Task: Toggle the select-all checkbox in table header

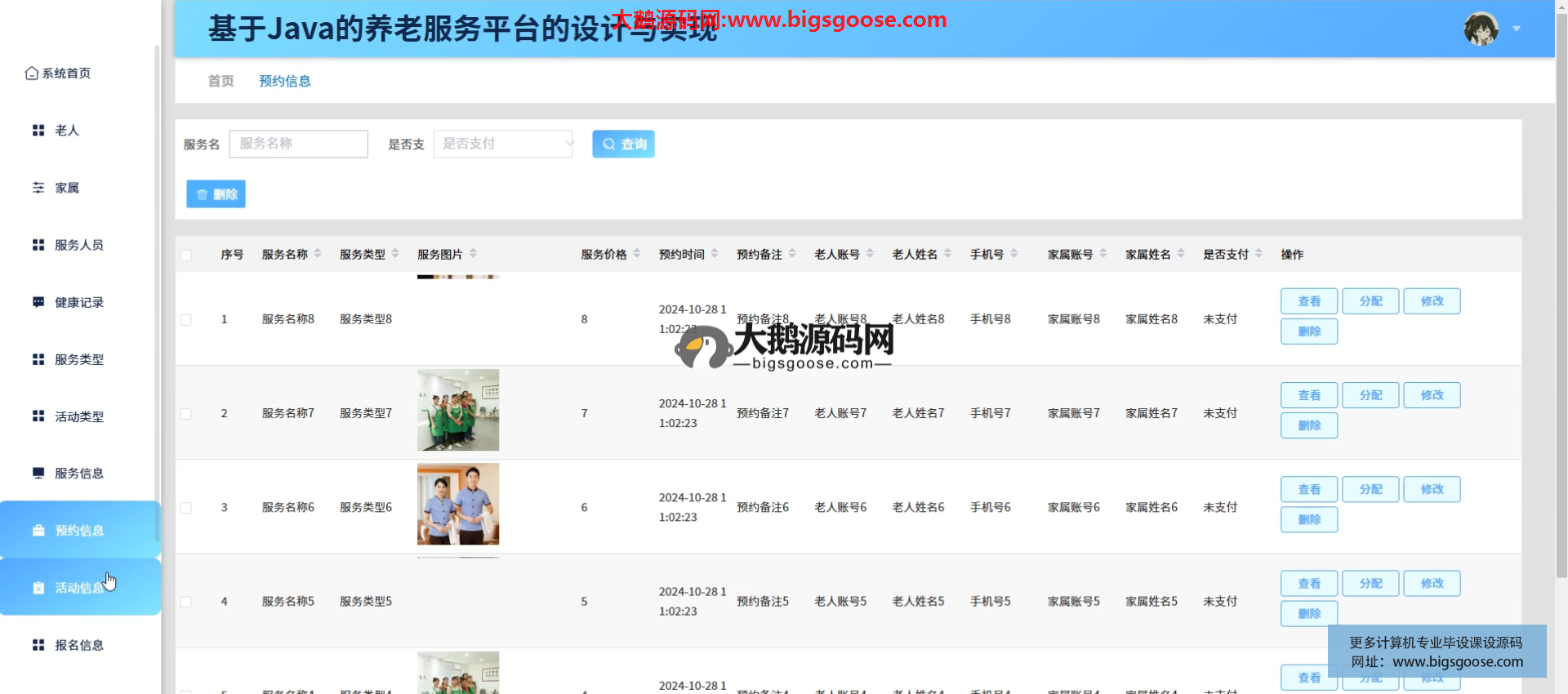Action: pyautogui.click(x=186, y=255)
